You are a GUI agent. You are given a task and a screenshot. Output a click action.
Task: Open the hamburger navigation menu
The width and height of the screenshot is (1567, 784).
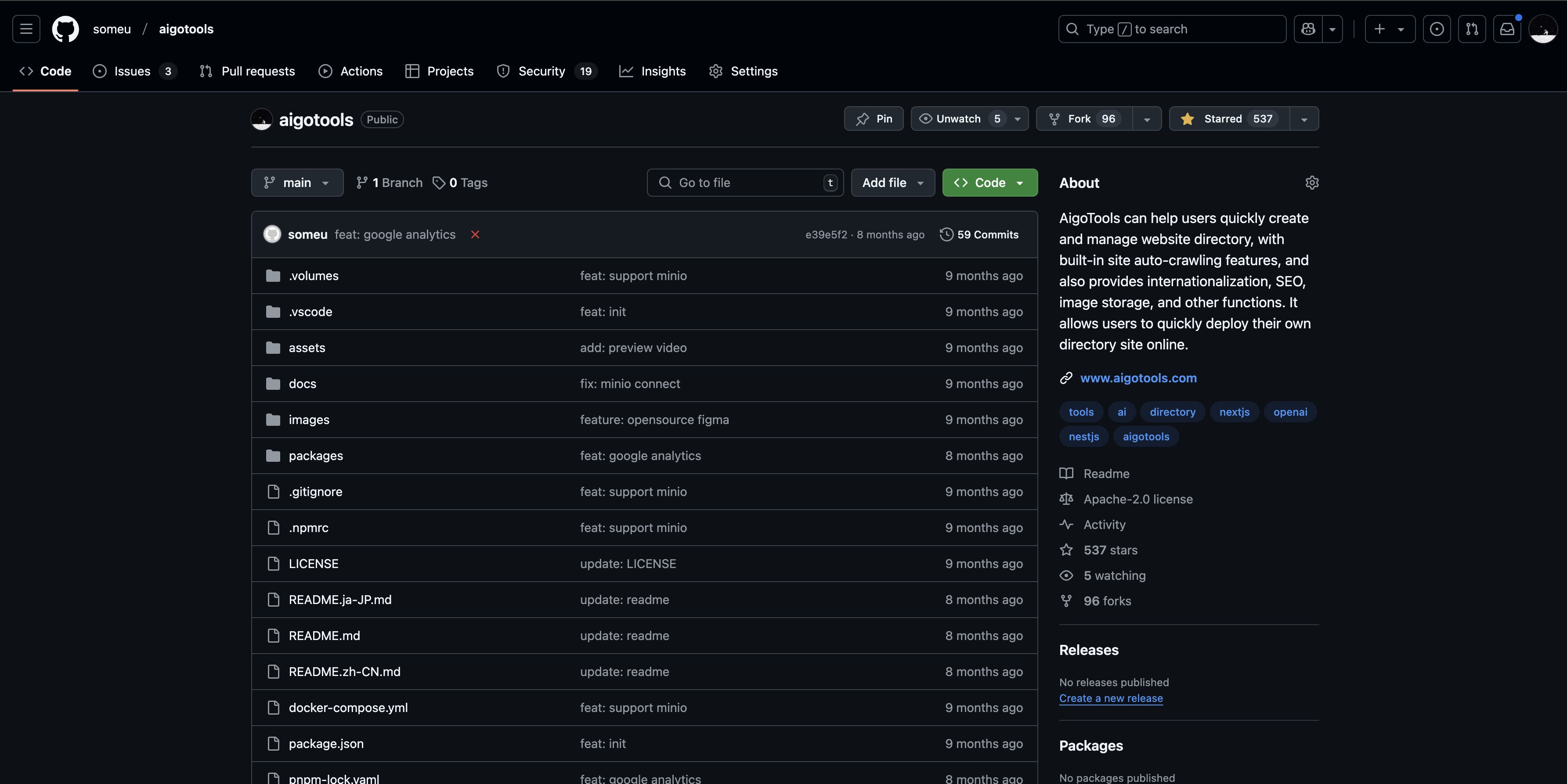tap(26, 29)
